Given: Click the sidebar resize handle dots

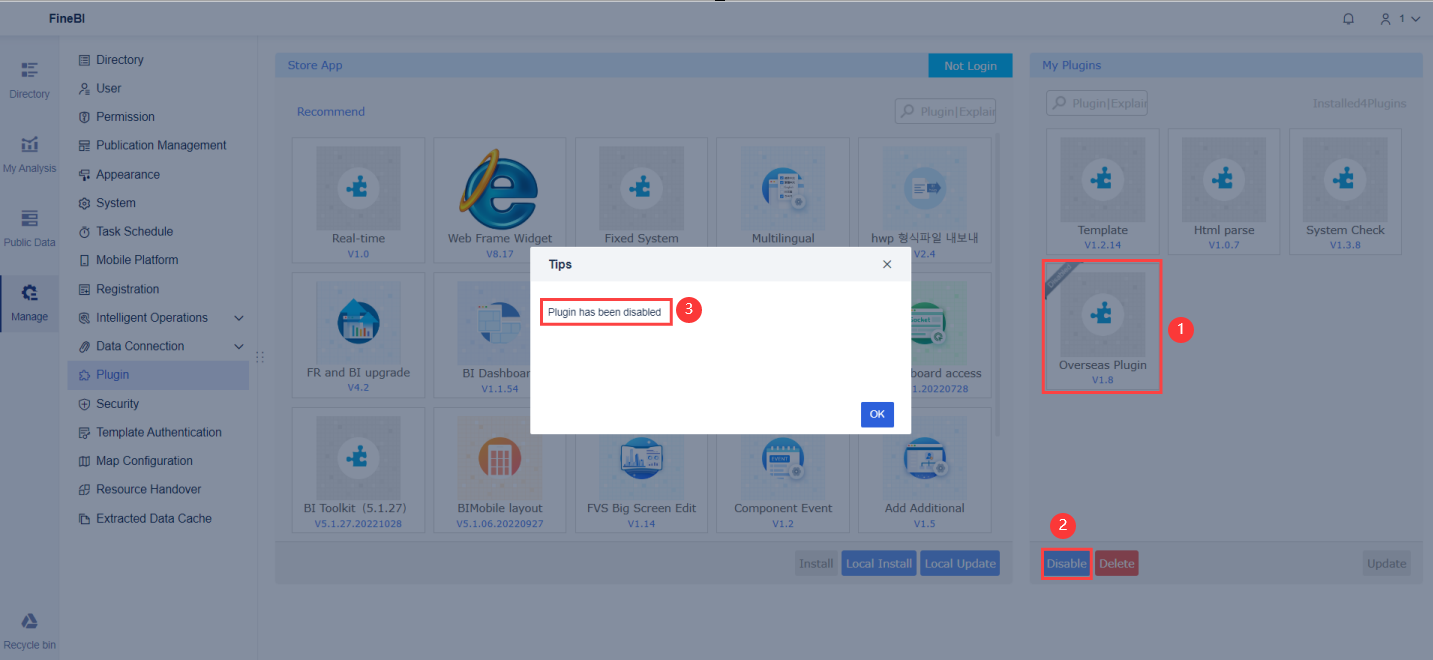Looking at the screenshot, I should (x=261, y=356).
